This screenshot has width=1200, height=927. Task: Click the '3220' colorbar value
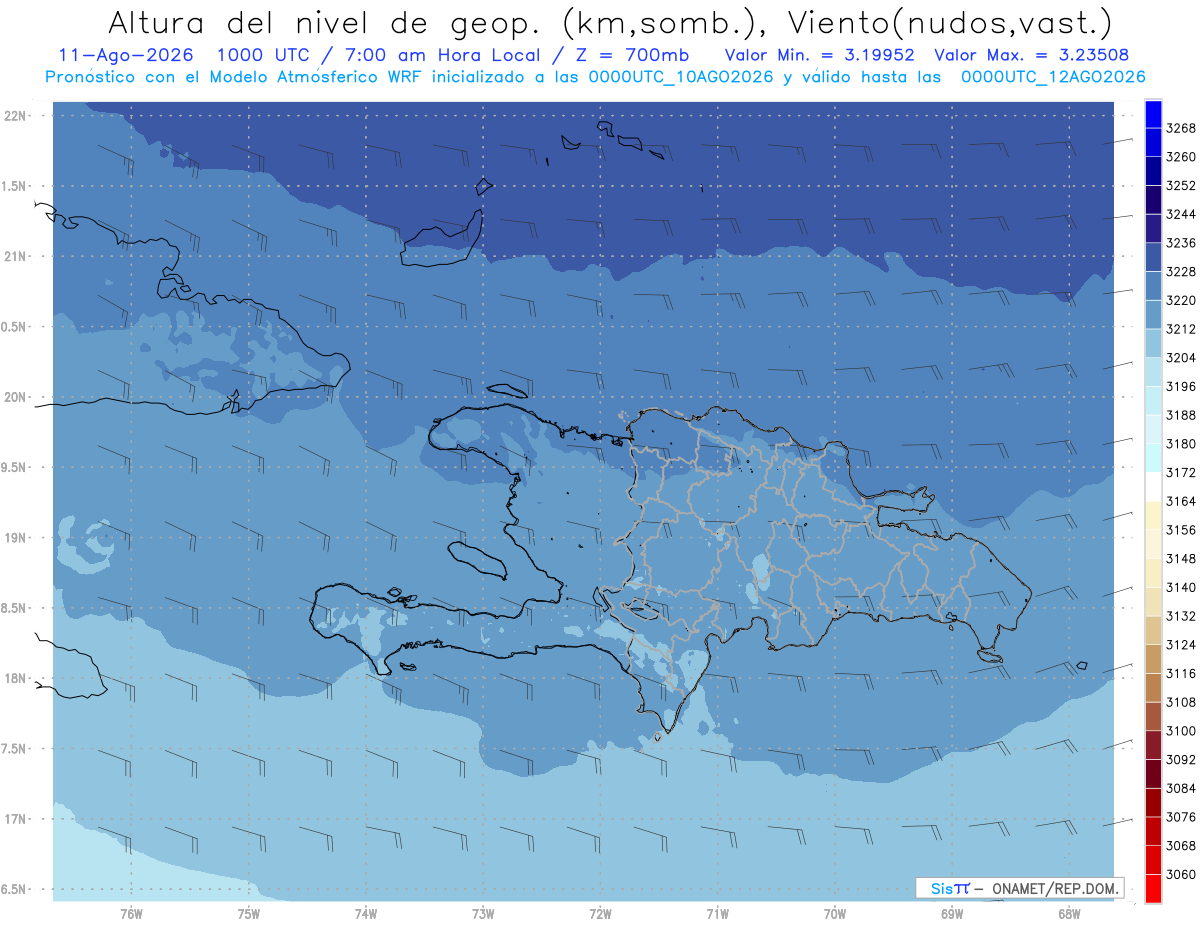(1181, 300)
